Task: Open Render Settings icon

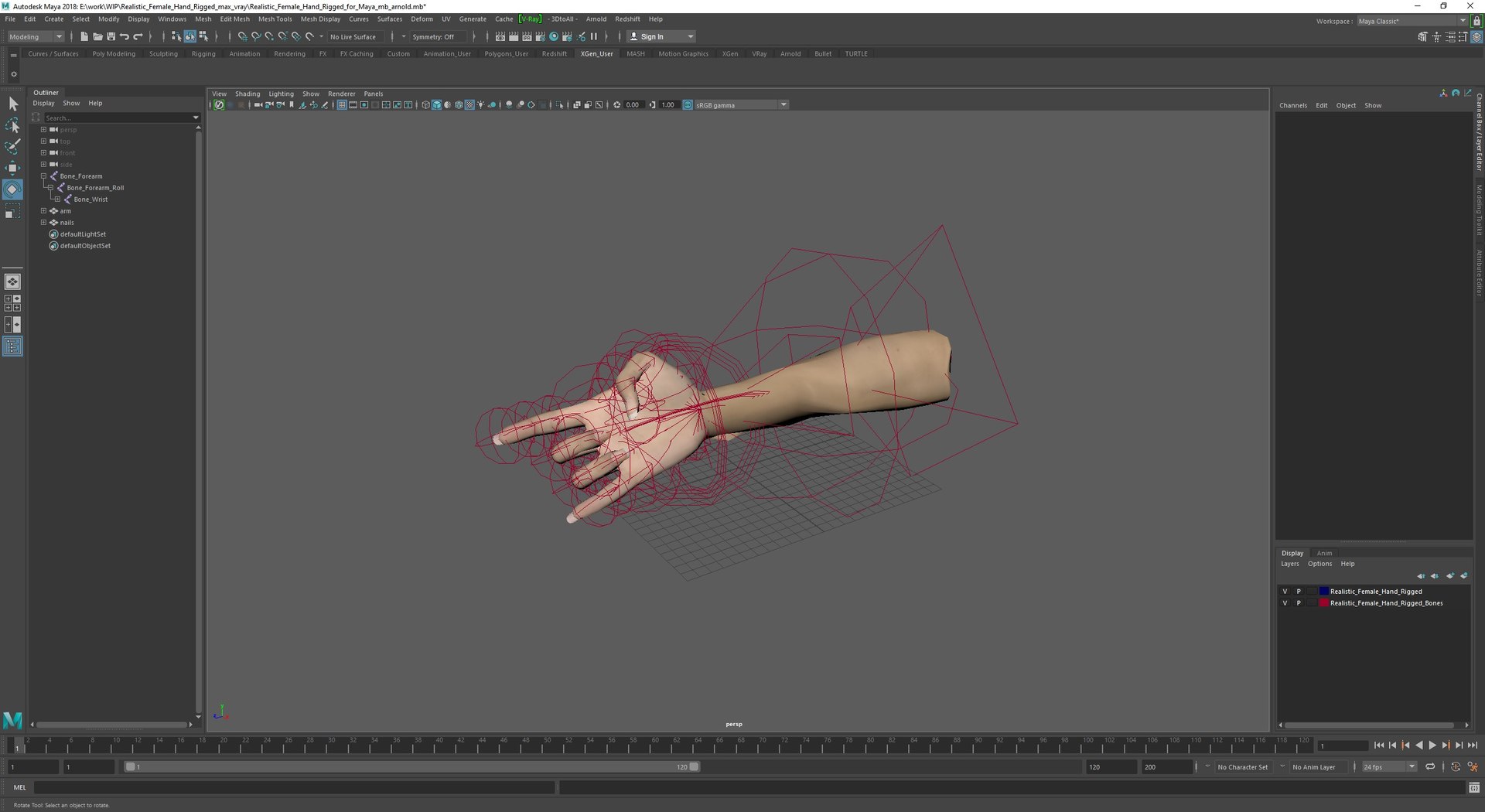Action: point(540,36)
